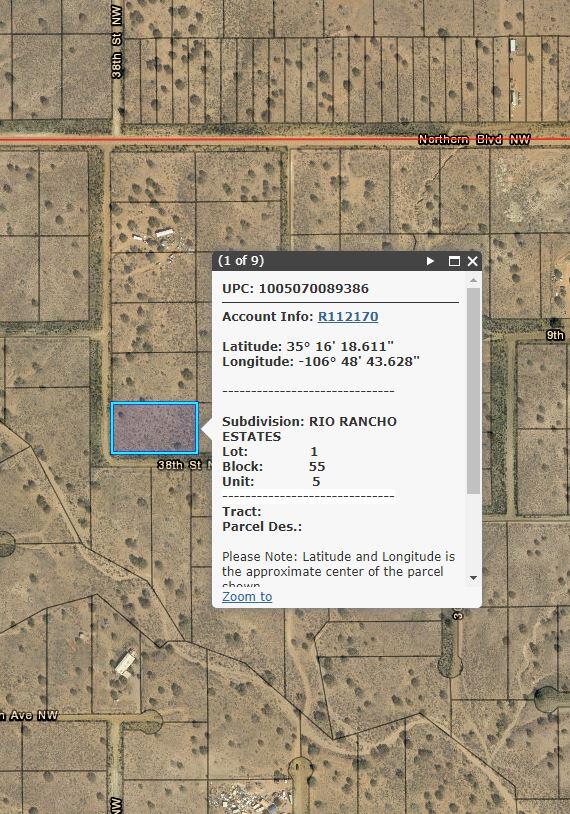This screenshot has width=570, height=814.
Task: Select the highlighted blue parcel on map
Action: pyautogui.click(x=154, y=428)
